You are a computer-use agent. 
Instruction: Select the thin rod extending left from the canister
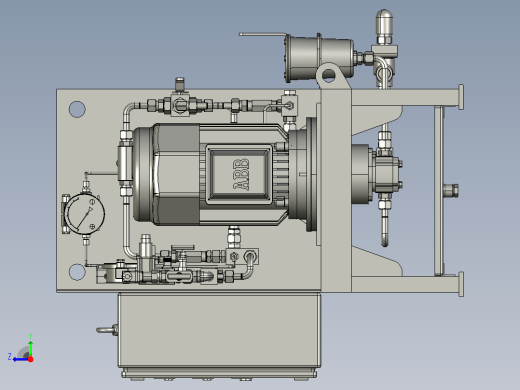pyautogui.click(x=263, y=34)
